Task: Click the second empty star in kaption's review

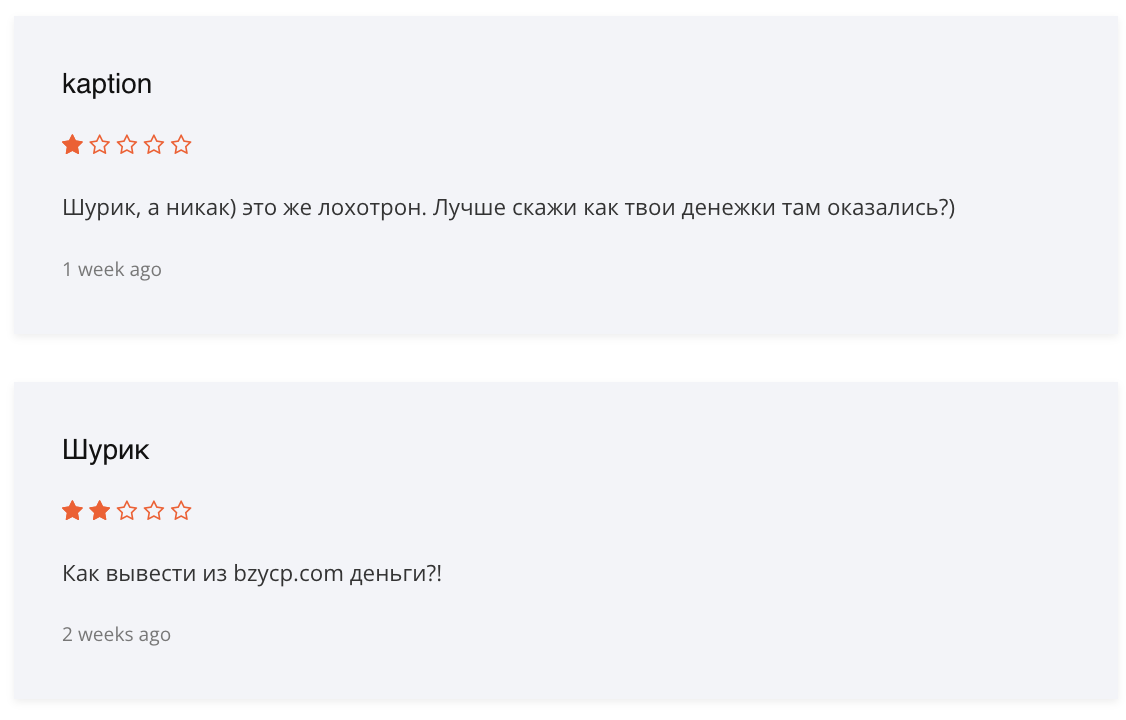Action: 99,144
